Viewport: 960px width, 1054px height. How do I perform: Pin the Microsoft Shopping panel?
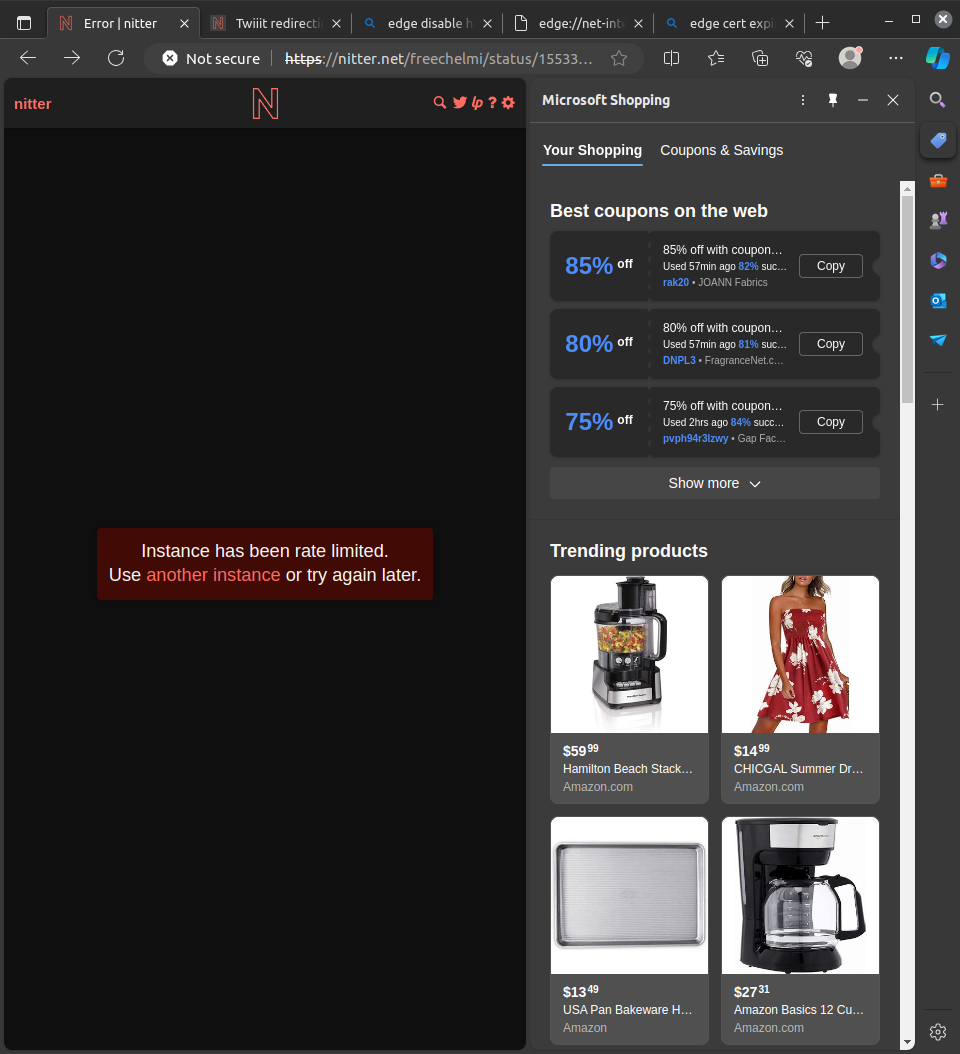(x=833, y=100)
